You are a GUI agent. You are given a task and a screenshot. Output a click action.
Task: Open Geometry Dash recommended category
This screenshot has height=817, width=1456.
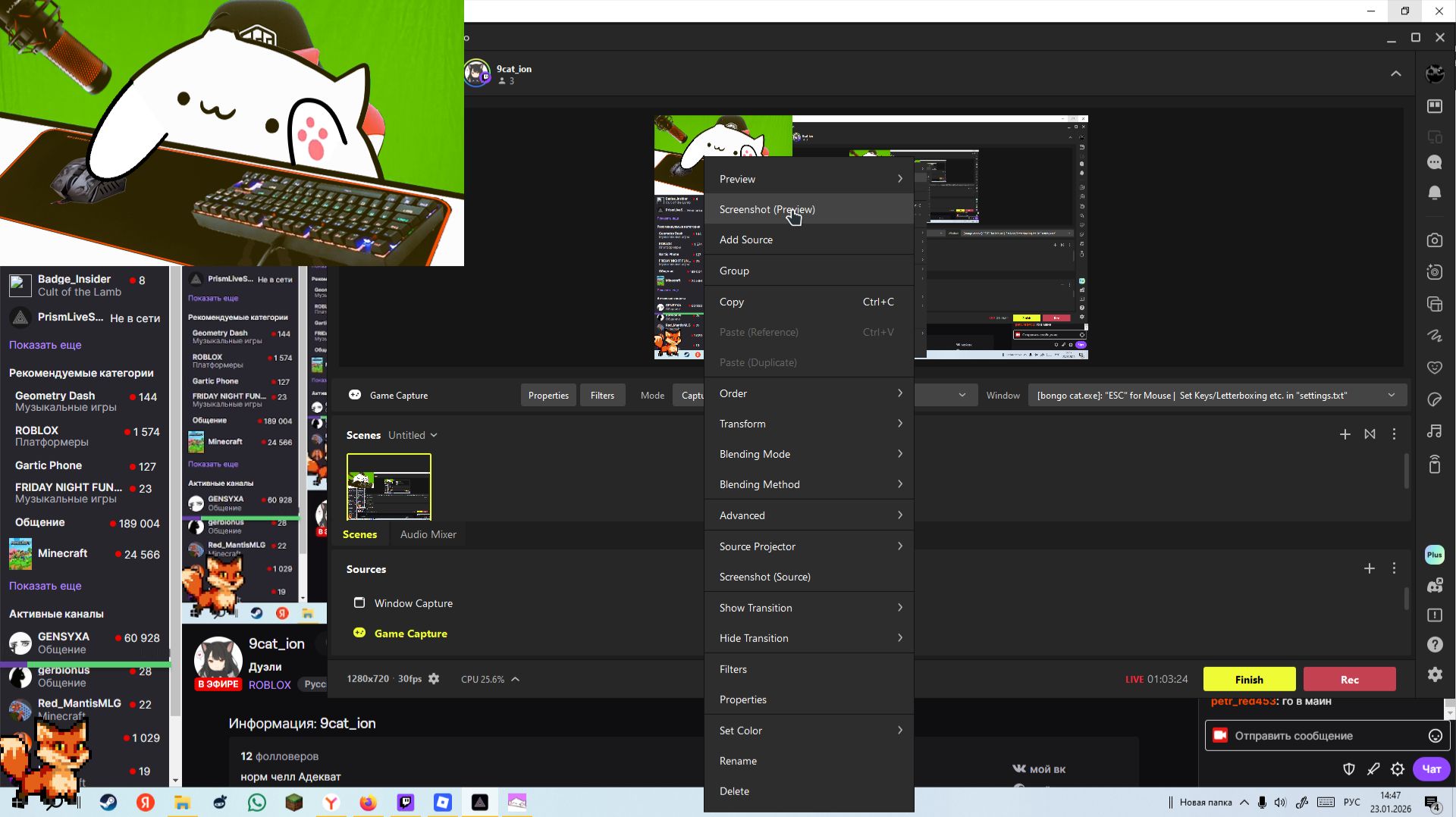coord(86,401)
